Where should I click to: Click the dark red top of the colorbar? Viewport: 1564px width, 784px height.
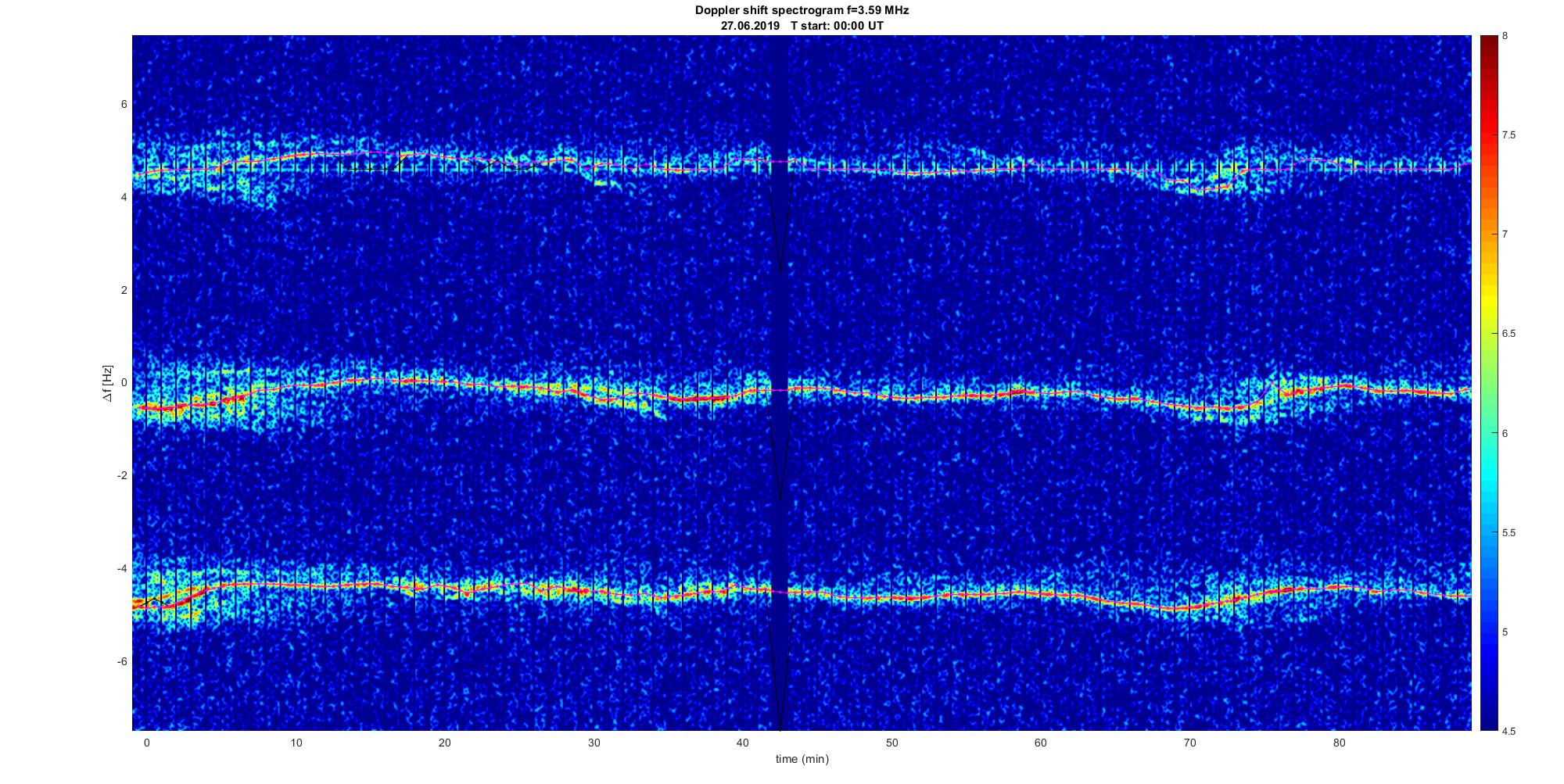point(1488,43)
